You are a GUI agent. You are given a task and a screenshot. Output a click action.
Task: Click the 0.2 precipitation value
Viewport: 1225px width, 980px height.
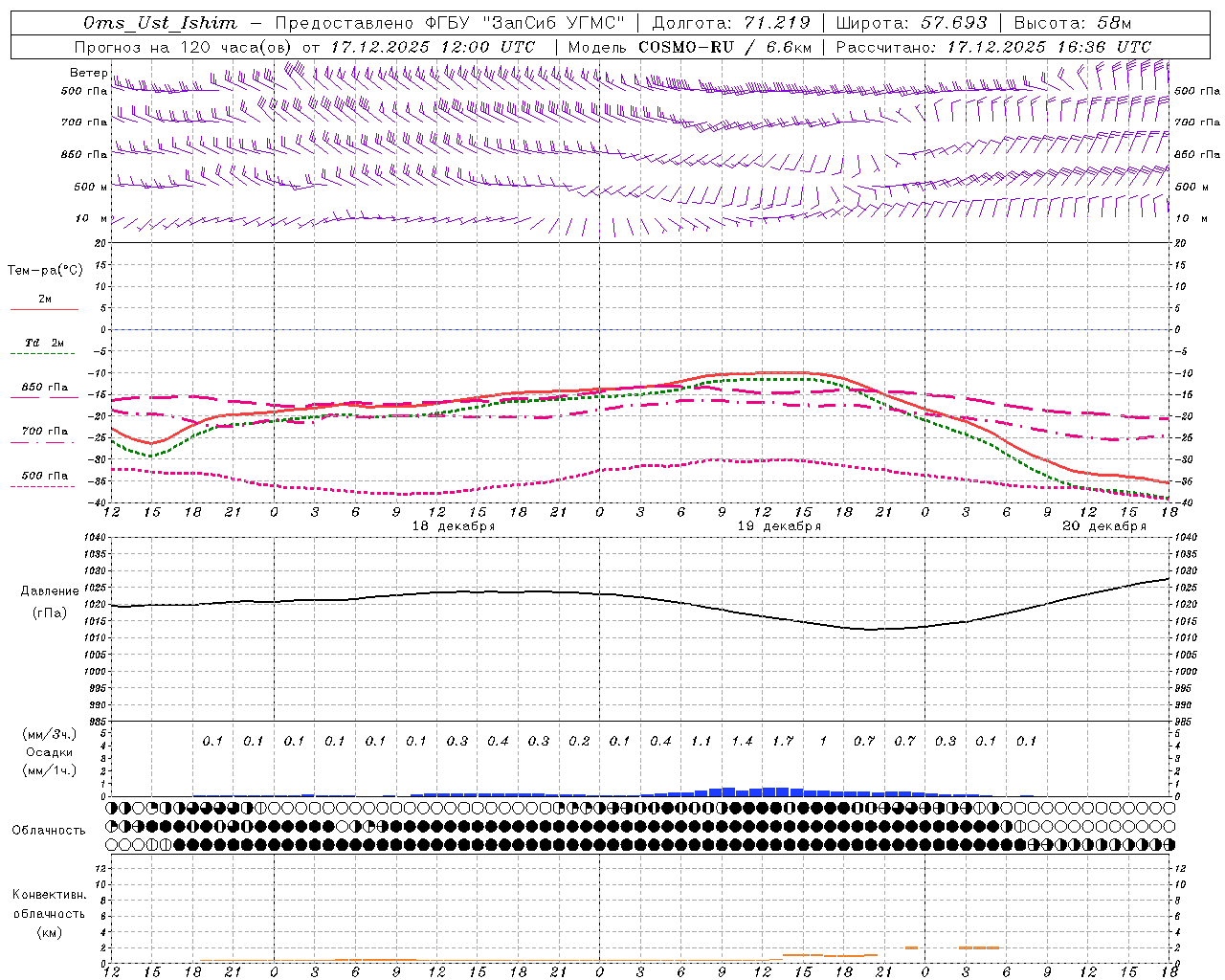click(x=579, y=741)
